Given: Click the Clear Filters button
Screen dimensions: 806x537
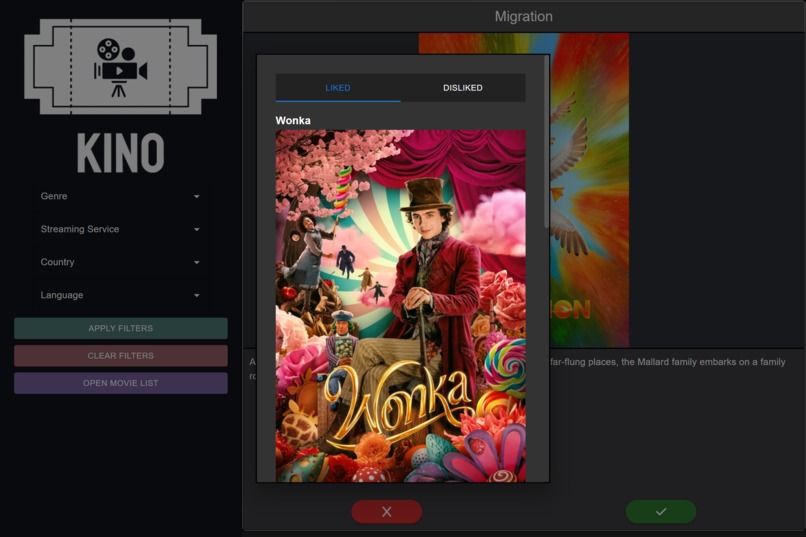Looking at the screenshot, I should tap(121, 356).
